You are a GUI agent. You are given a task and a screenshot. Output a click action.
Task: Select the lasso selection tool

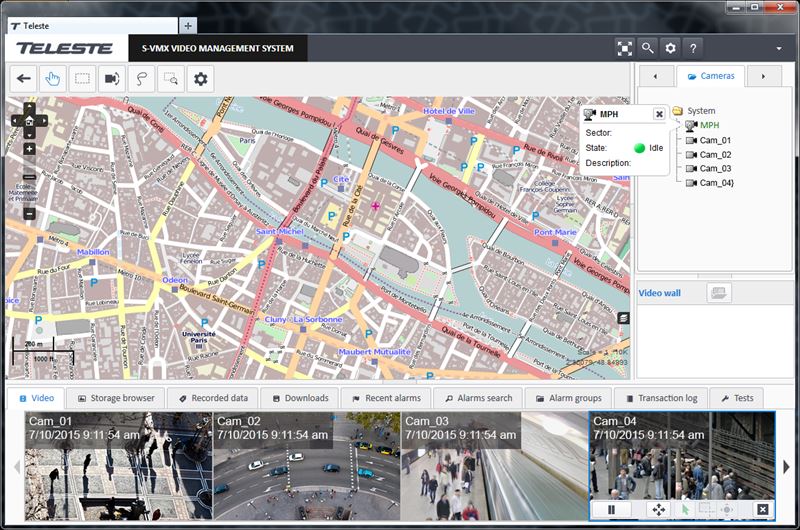pos(142,78)
